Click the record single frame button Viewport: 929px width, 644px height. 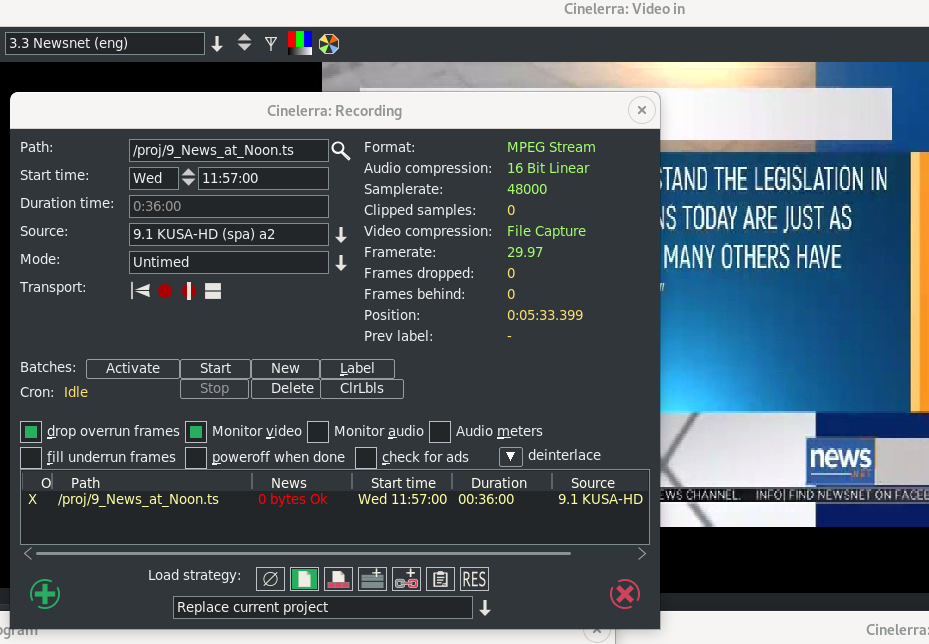click(188, 291)
